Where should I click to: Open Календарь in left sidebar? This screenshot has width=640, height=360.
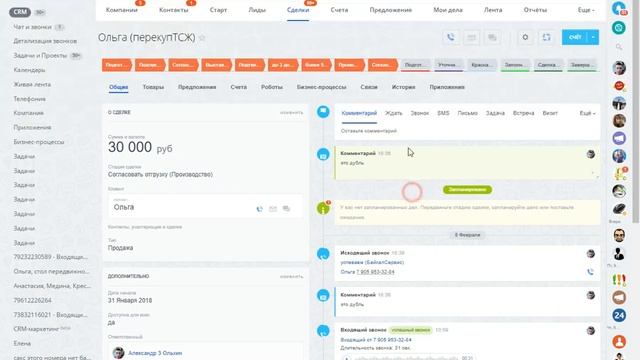coord(29,70)
